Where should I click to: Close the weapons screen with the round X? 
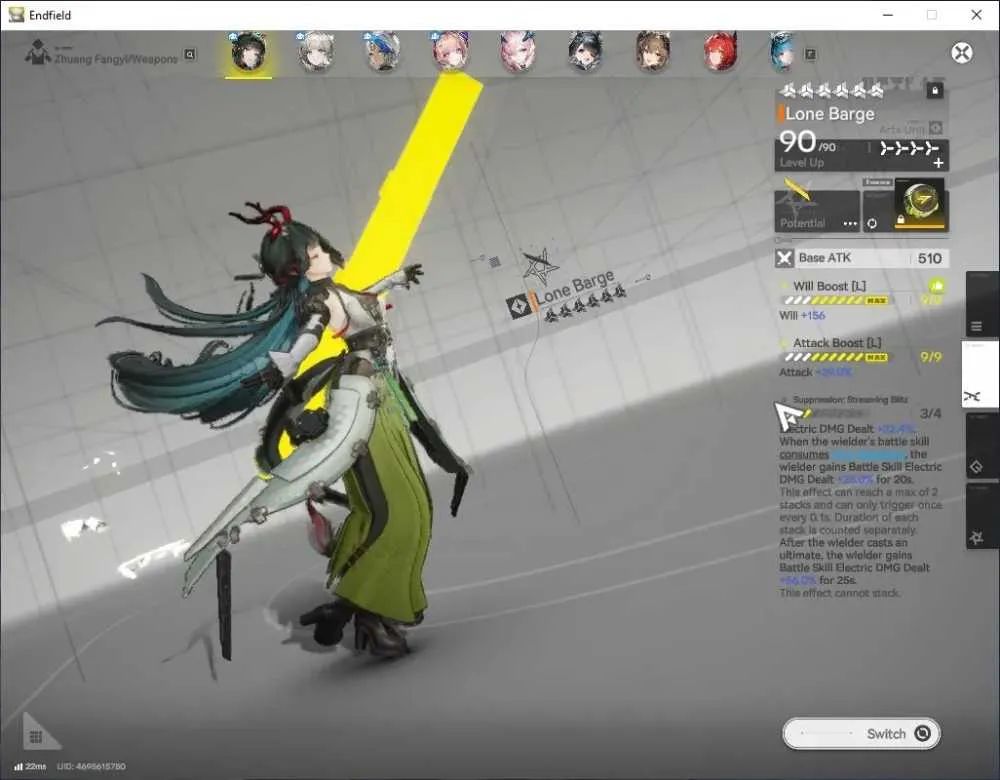pyautogui.click(x=962, y=53)
